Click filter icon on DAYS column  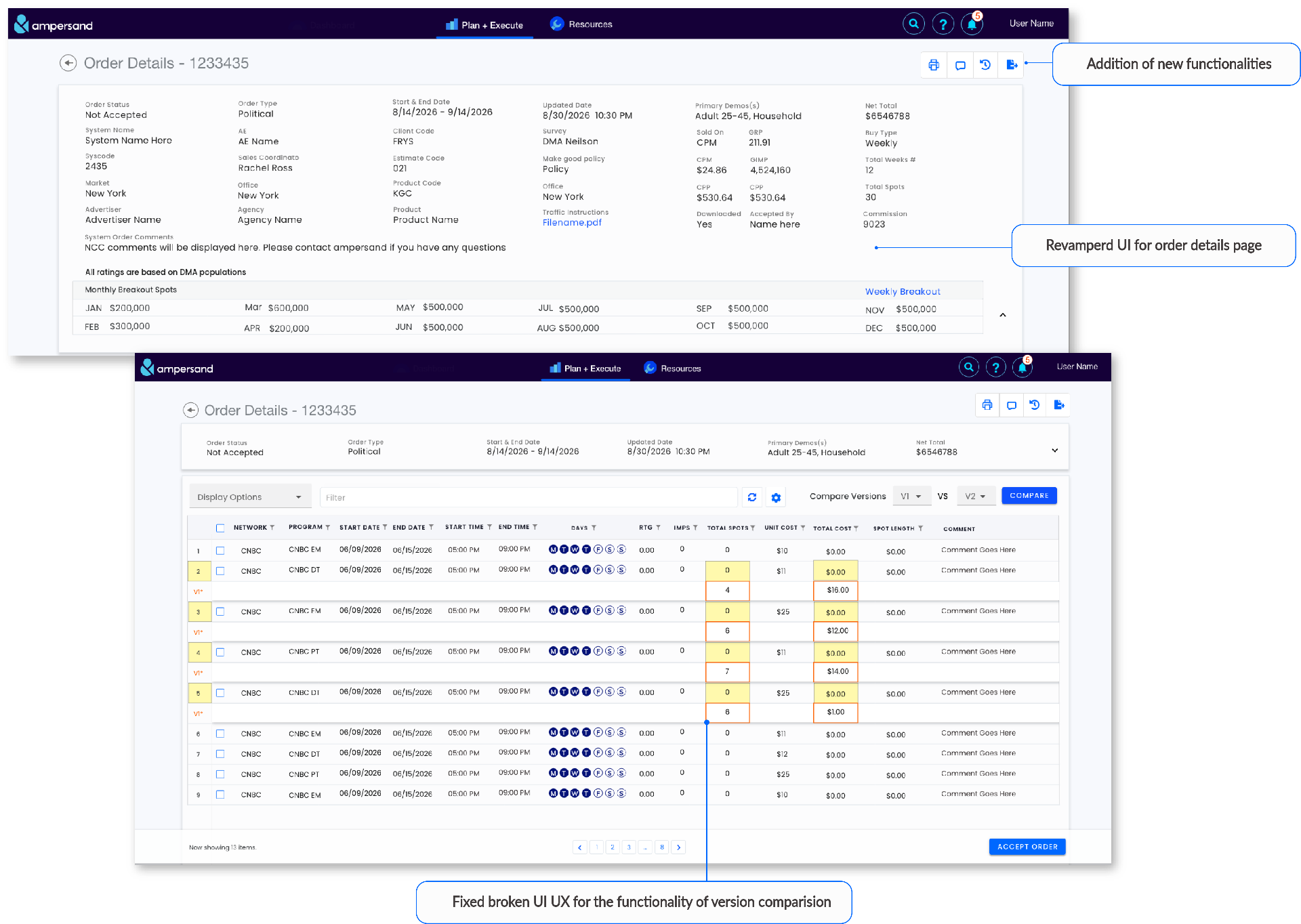[x=594, y=528]
